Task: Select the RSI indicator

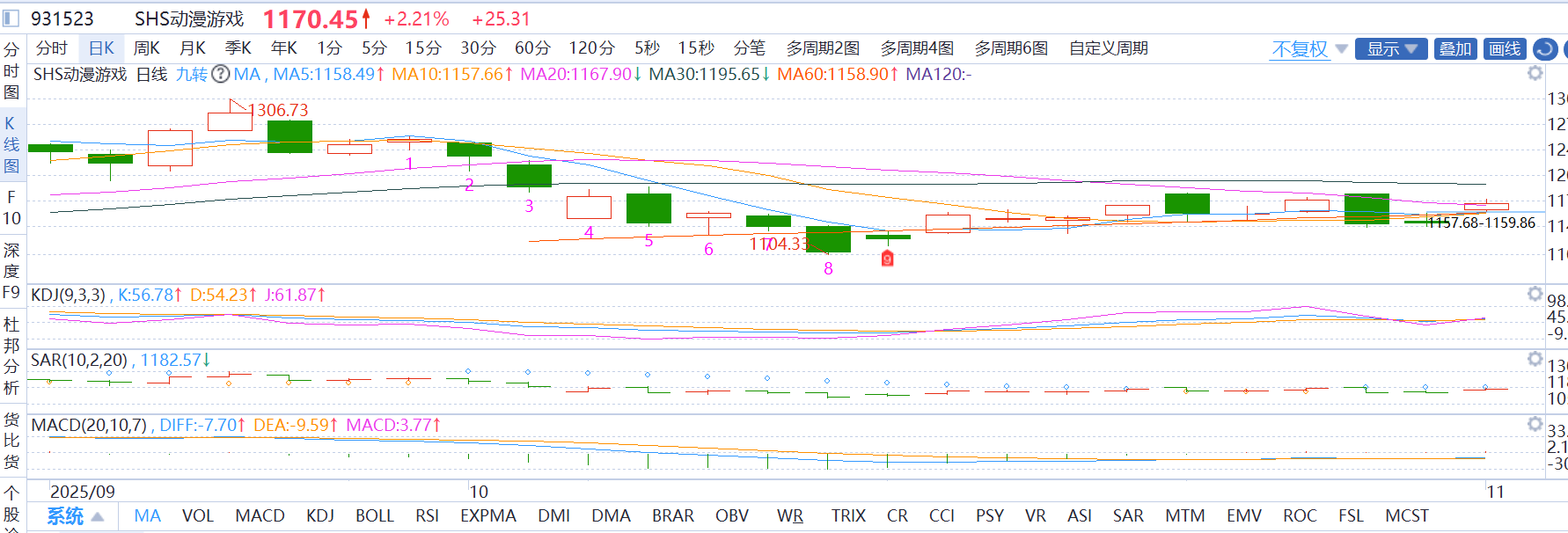Action: click(x=428, y=516)
